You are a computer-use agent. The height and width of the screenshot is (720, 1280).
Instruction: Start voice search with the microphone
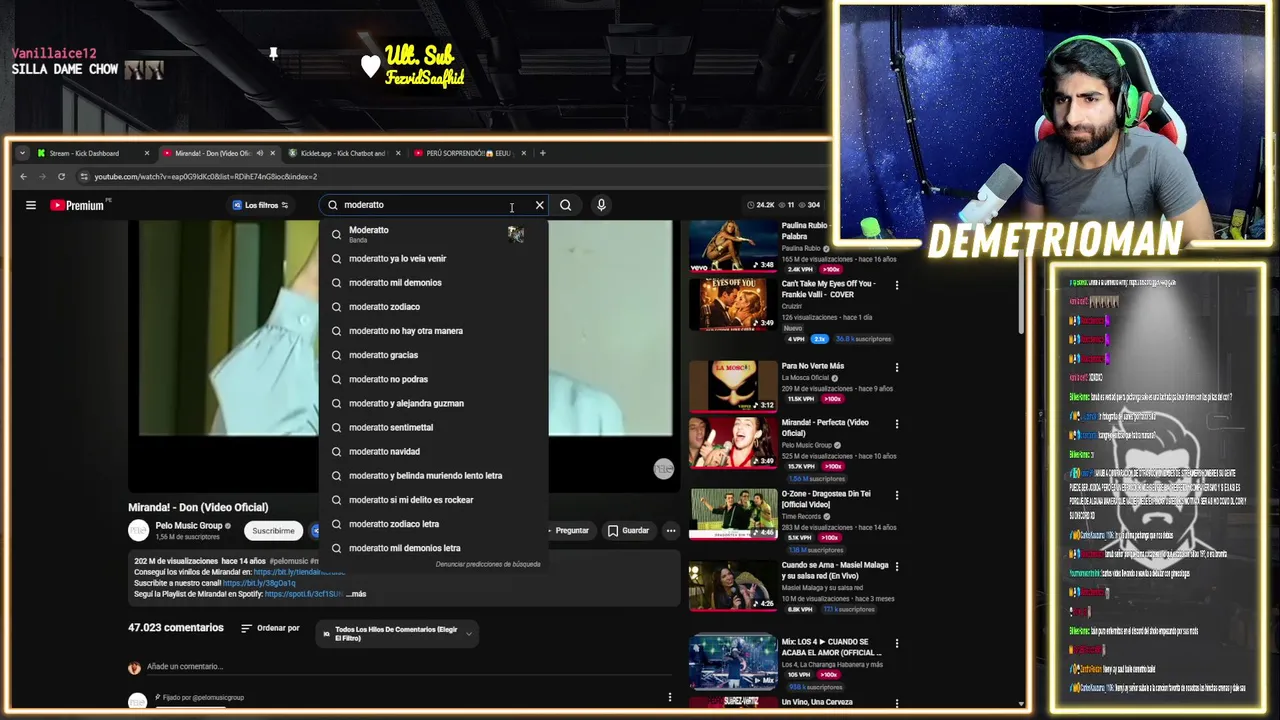click(601, 205)
